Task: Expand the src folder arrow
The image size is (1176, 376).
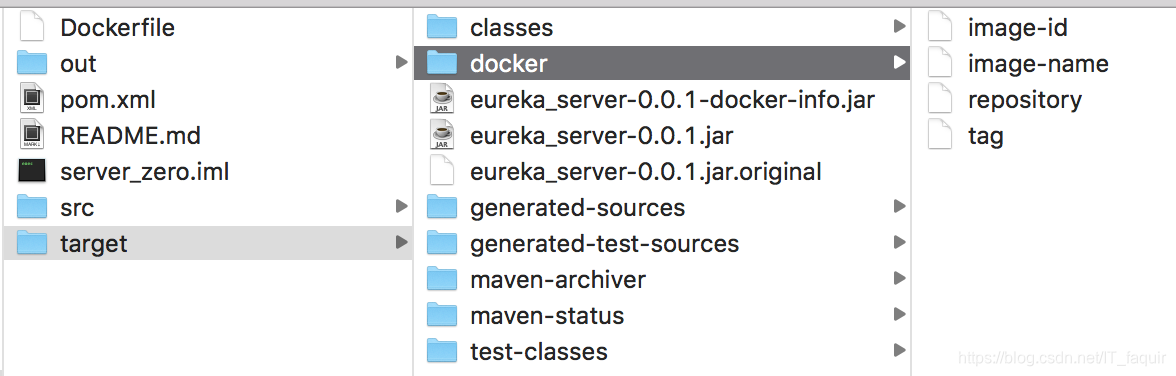Action: (x=401, y=206)
